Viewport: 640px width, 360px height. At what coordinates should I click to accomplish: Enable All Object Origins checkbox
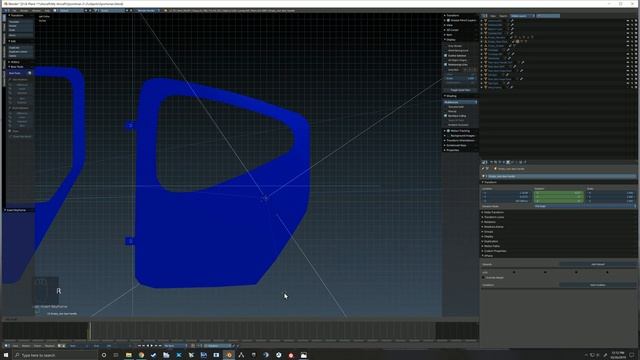(x=446, y=60)
